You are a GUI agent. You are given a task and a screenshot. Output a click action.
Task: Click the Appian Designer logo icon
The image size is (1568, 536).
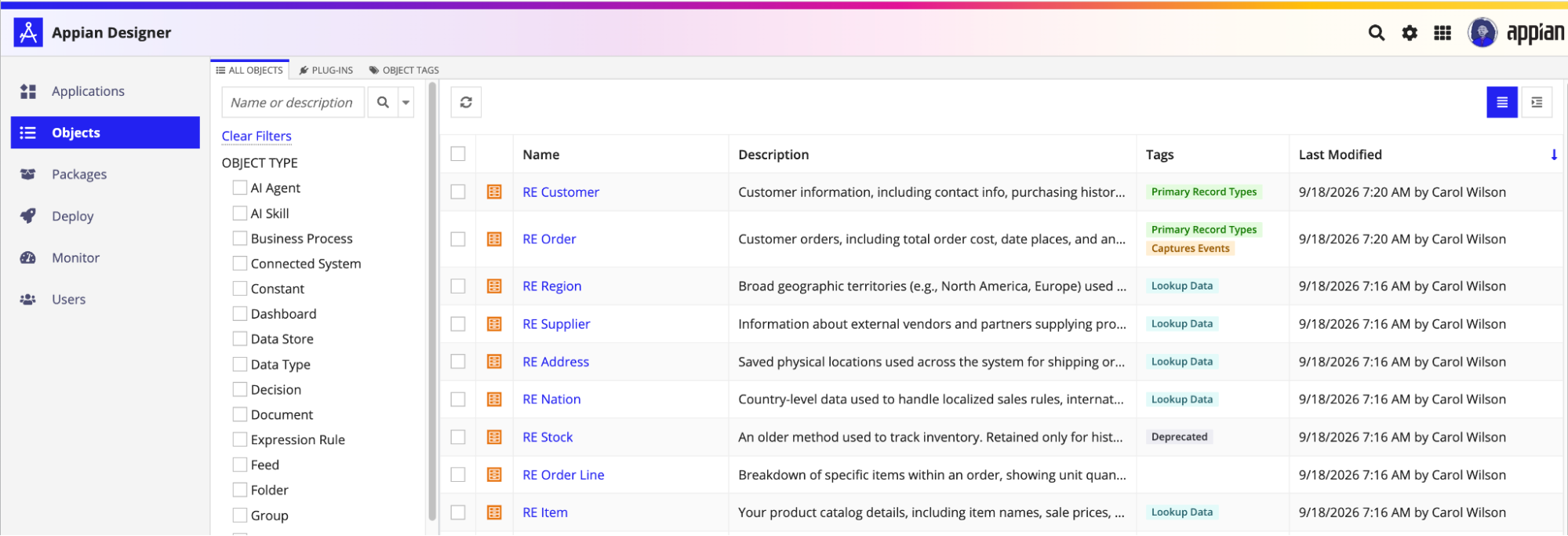tap(28, 33)
